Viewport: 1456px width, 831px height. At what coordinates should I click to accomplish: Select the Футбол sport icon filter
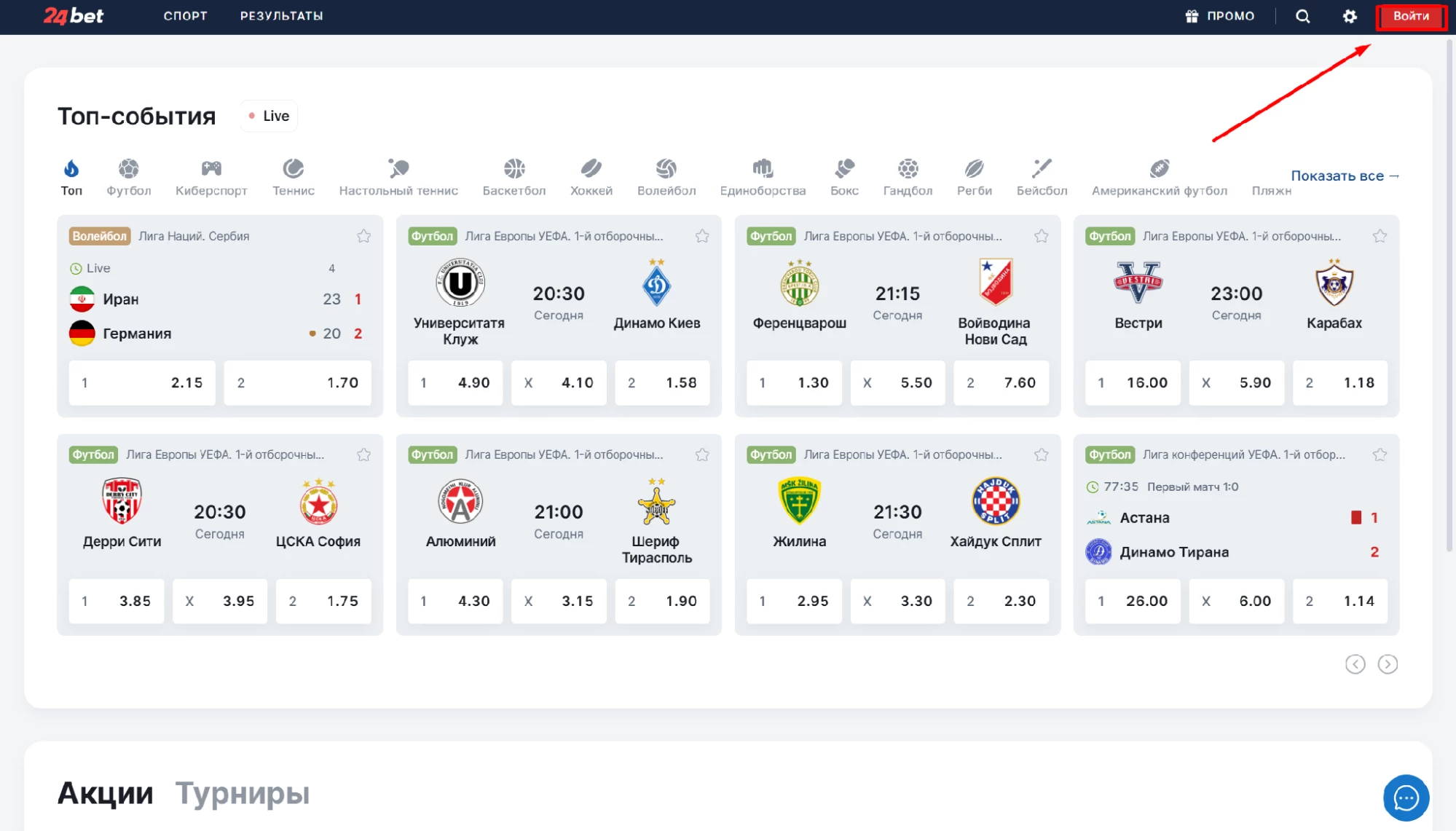[x=129, y=169]
